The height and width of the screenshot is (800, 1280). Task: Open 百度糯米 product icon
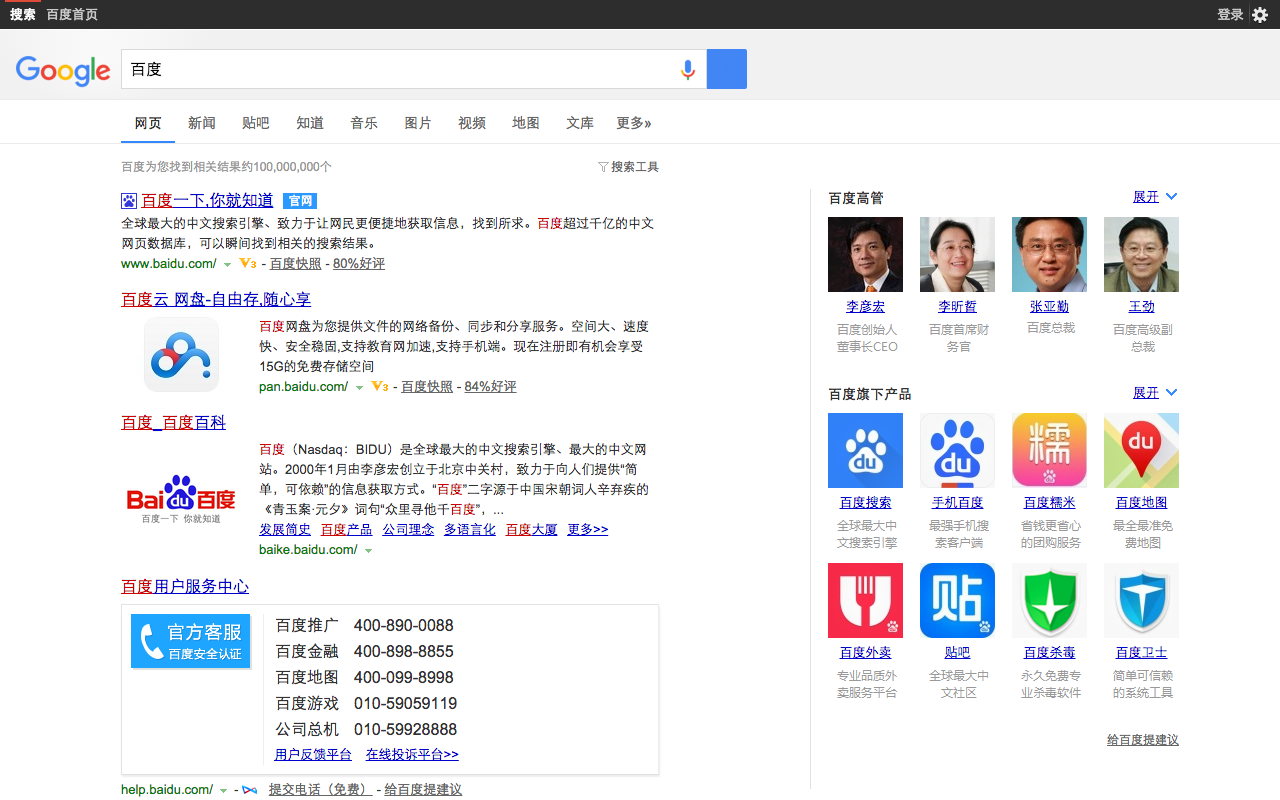click(x=1049, y=451)
